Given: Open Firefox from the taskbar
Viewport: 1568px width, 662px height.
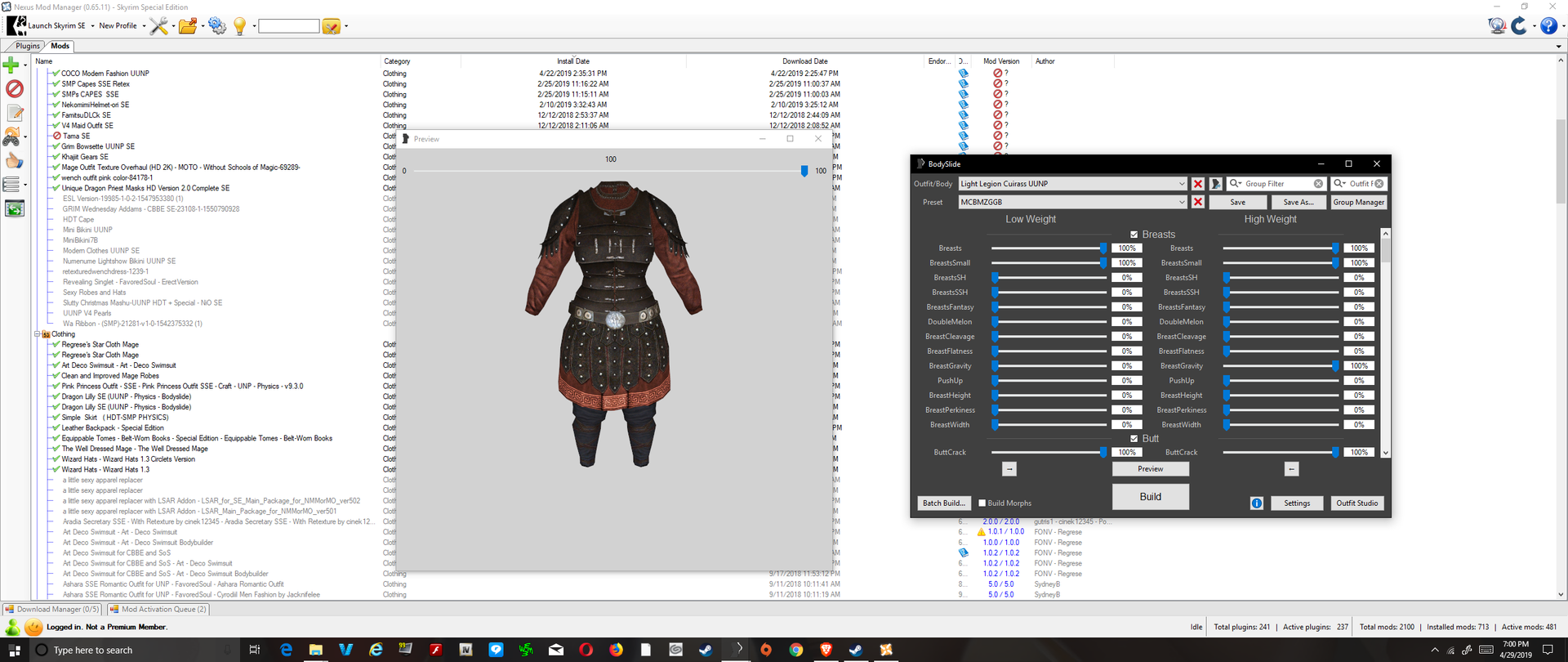Looking at the screenshot, I should coord(616,650).
